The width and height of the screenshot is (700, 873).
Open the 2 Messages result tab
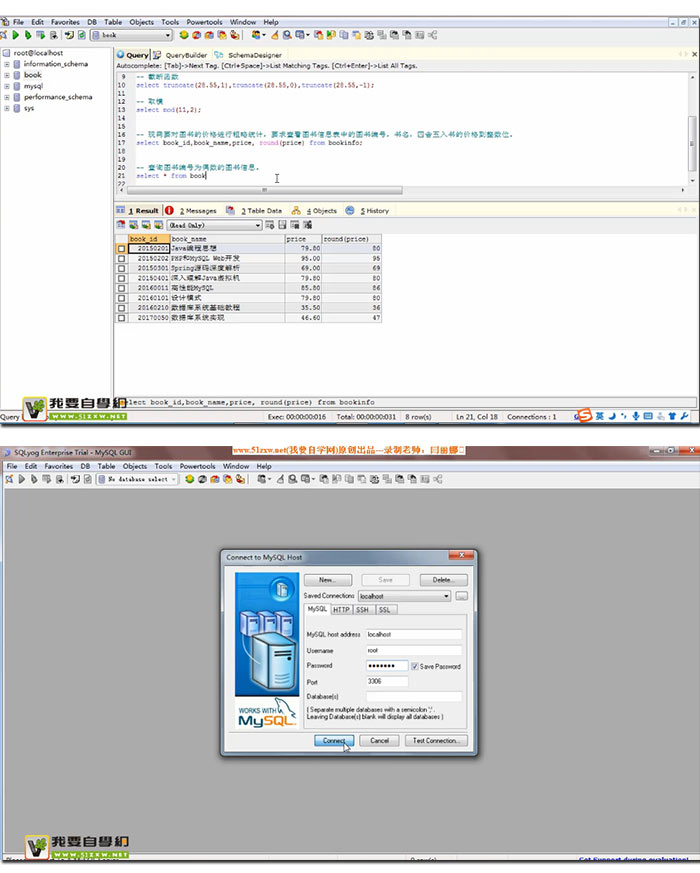click(191, 210)
